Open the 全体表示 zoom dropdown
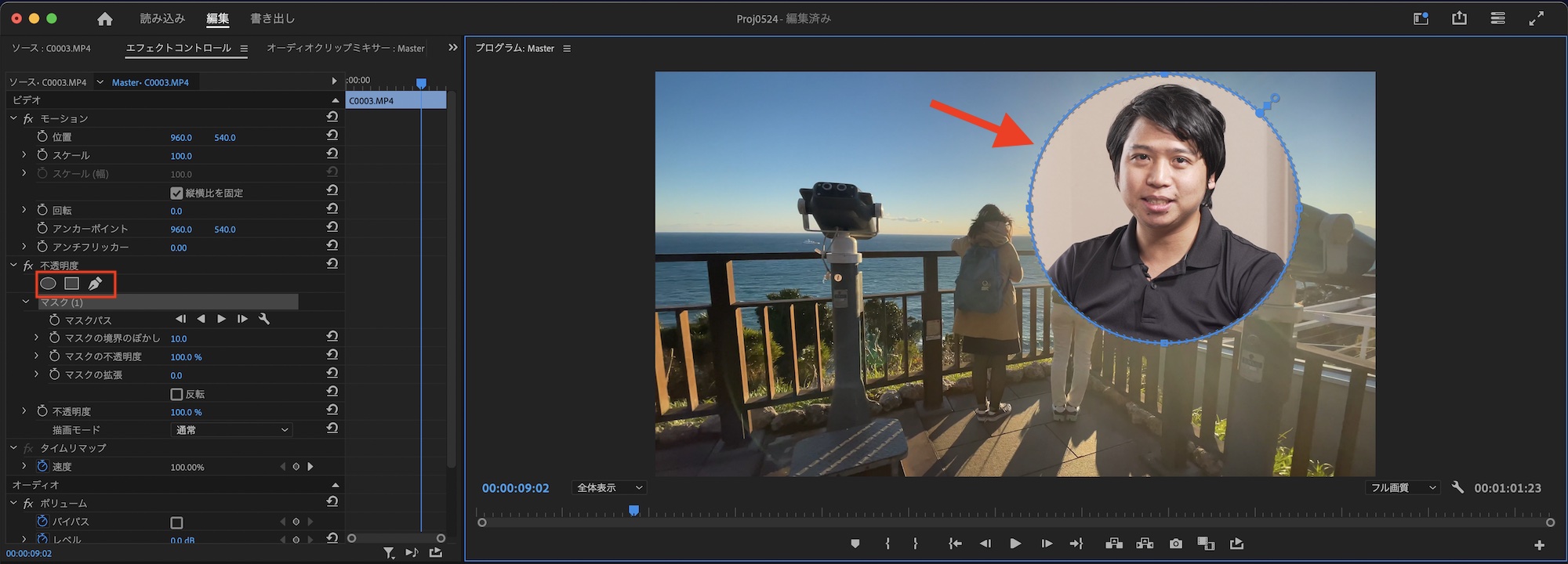The height and width of the screenshot is (564, 1568). pyautogui.click(x=609, y=487)
